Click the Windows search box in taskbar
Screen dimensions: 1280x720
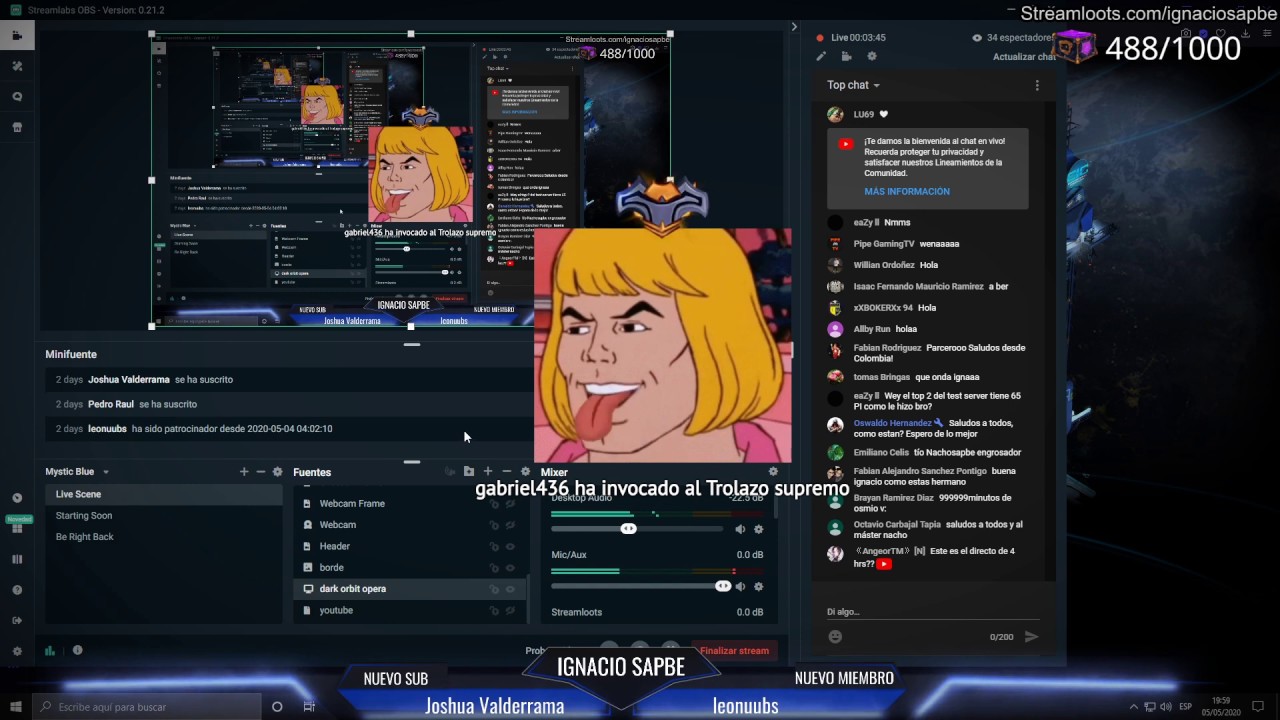(146, 707)
